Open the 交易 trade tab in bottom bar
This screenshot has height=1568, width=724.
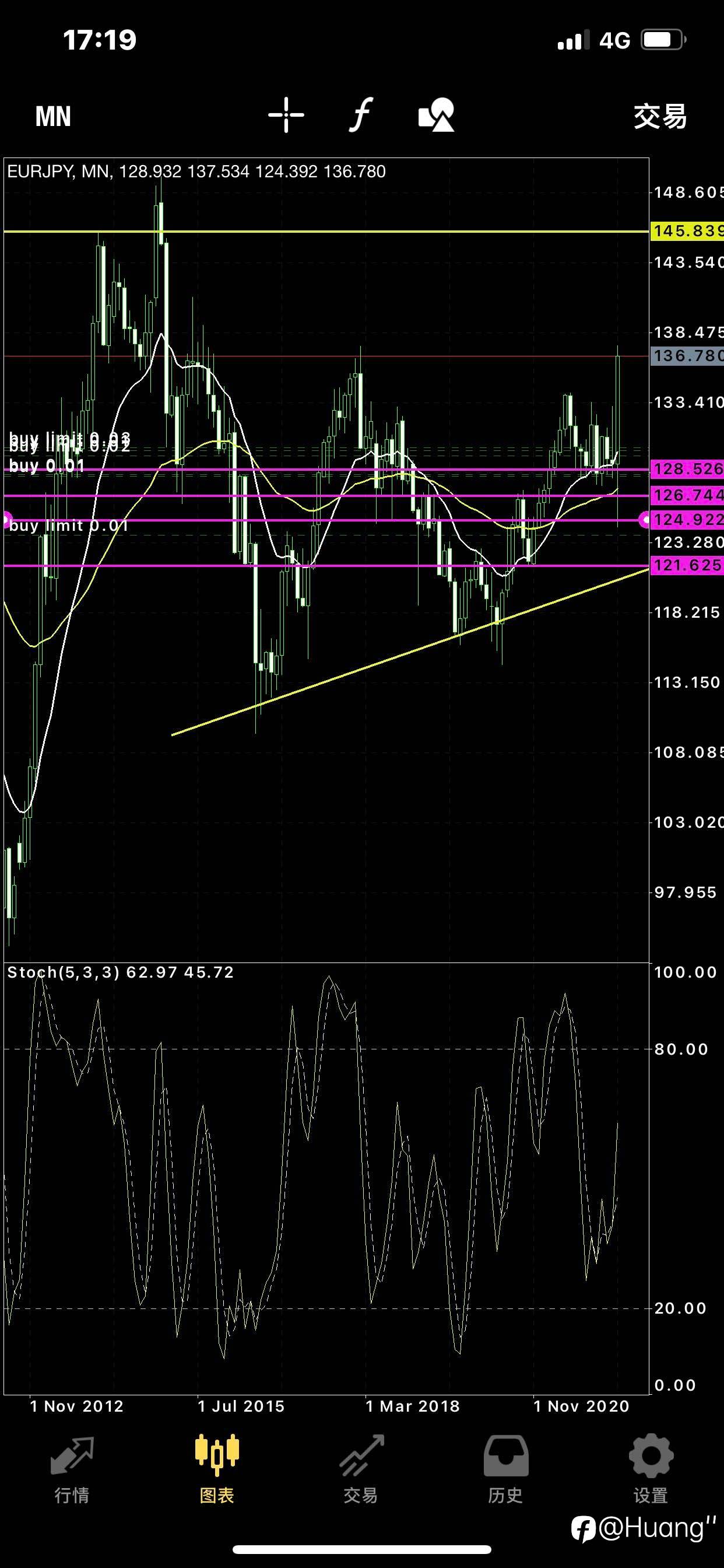tap(361, 1469)
